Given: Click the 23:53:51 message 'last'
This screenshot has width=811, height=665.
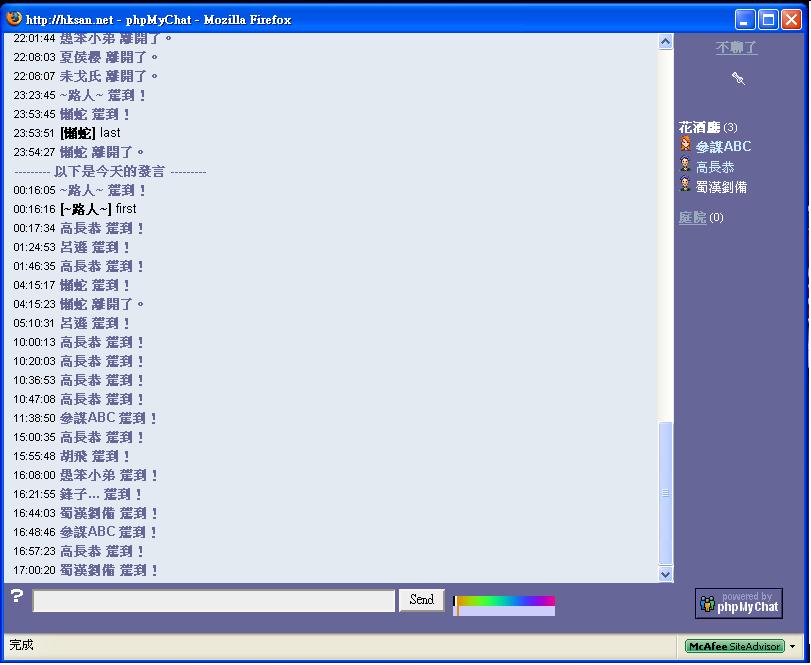Looking at the screenshot, I should point(110,133).
